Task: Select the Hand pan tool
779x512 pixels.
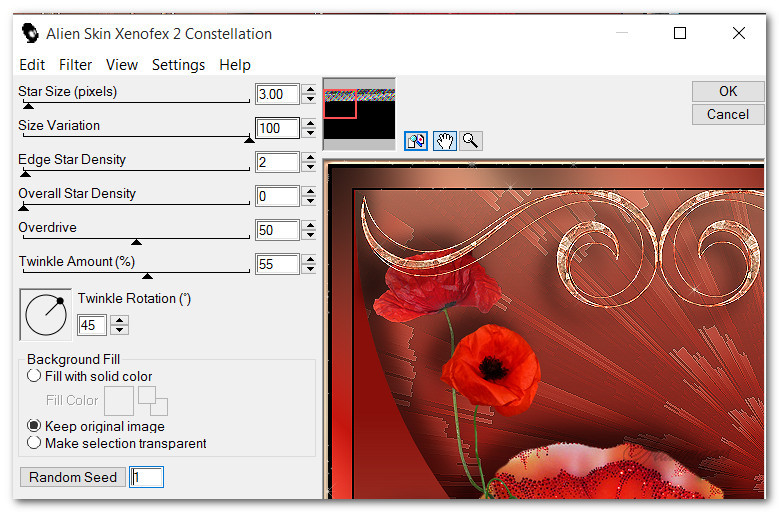Action: [x=444, y=141]
